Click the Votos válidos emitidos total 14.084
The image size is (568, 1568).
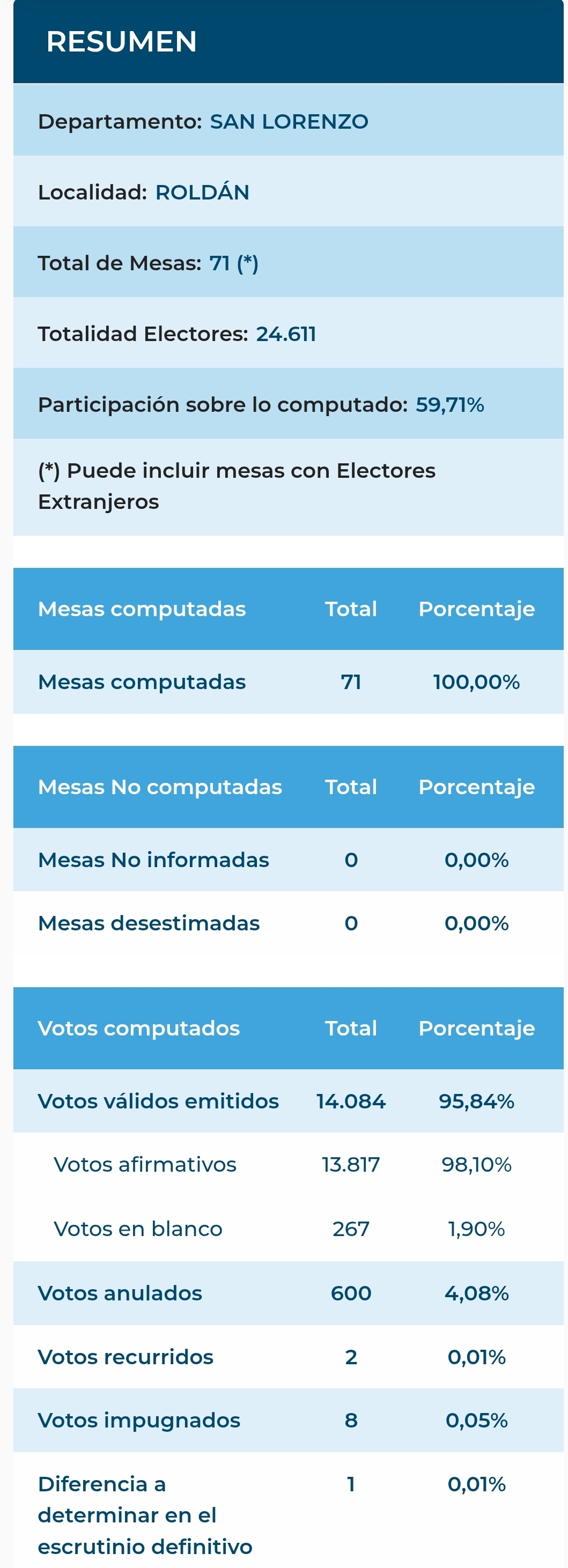point(351,1100)
